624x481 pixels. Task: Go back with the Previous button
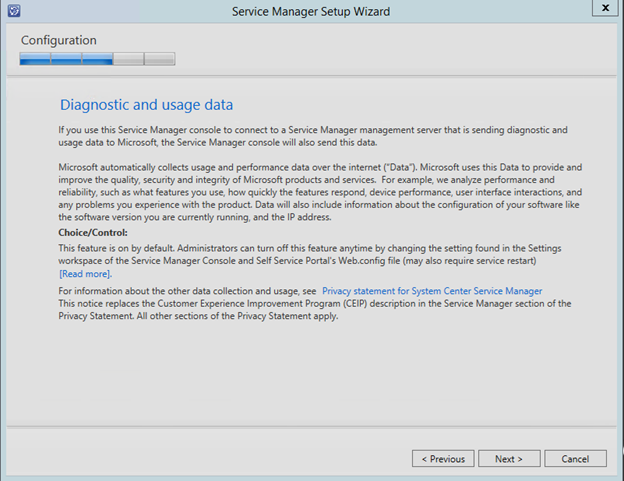[x=443, y=459]
